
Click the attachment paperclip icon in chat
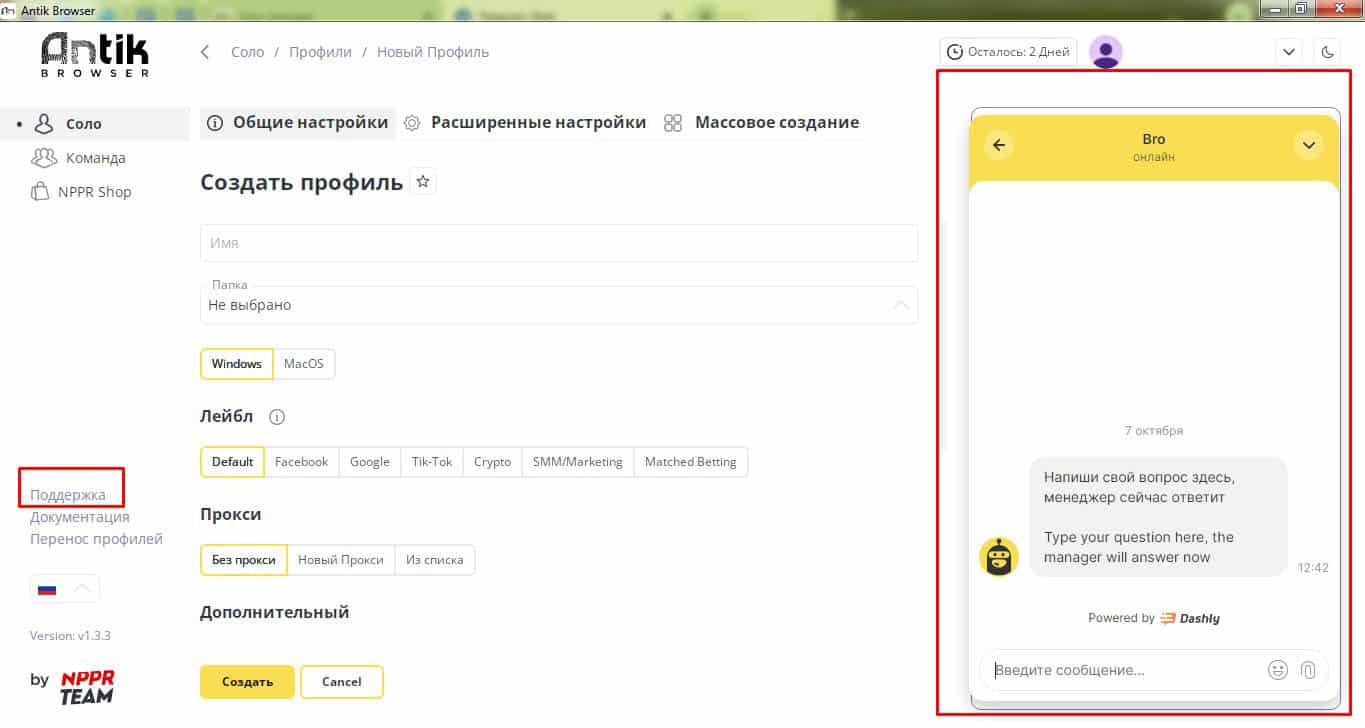click(1308, 670)
